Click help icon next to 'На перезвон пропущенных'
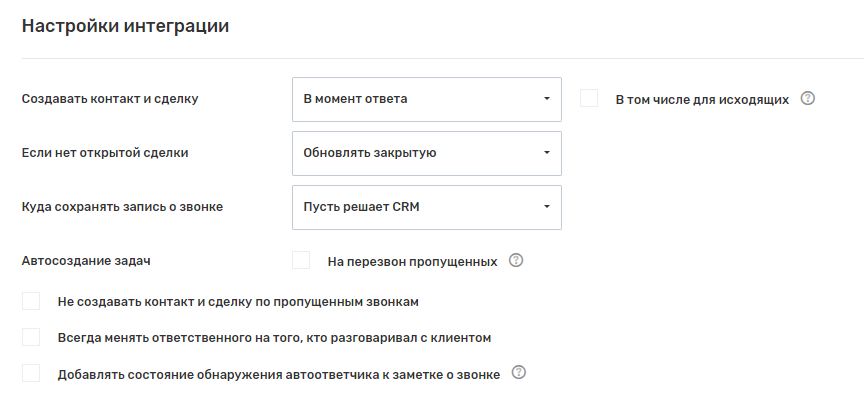 [516, 261]
